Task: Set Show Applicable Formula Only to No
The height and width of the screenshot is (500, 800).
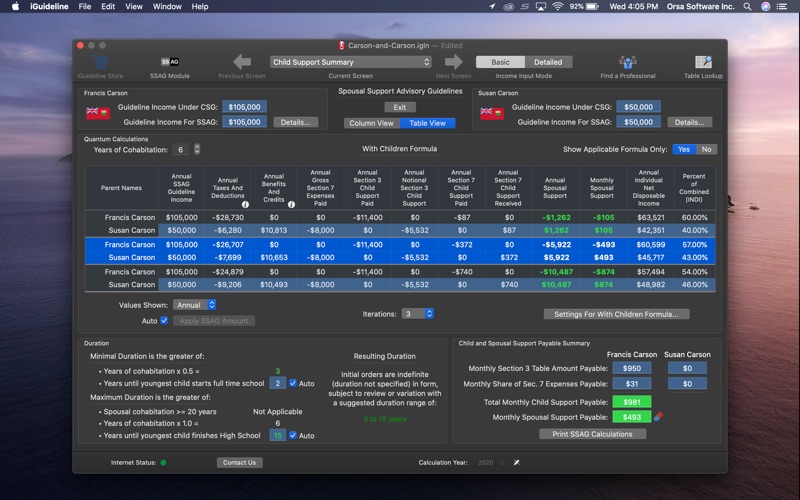Action: [706, 149]
